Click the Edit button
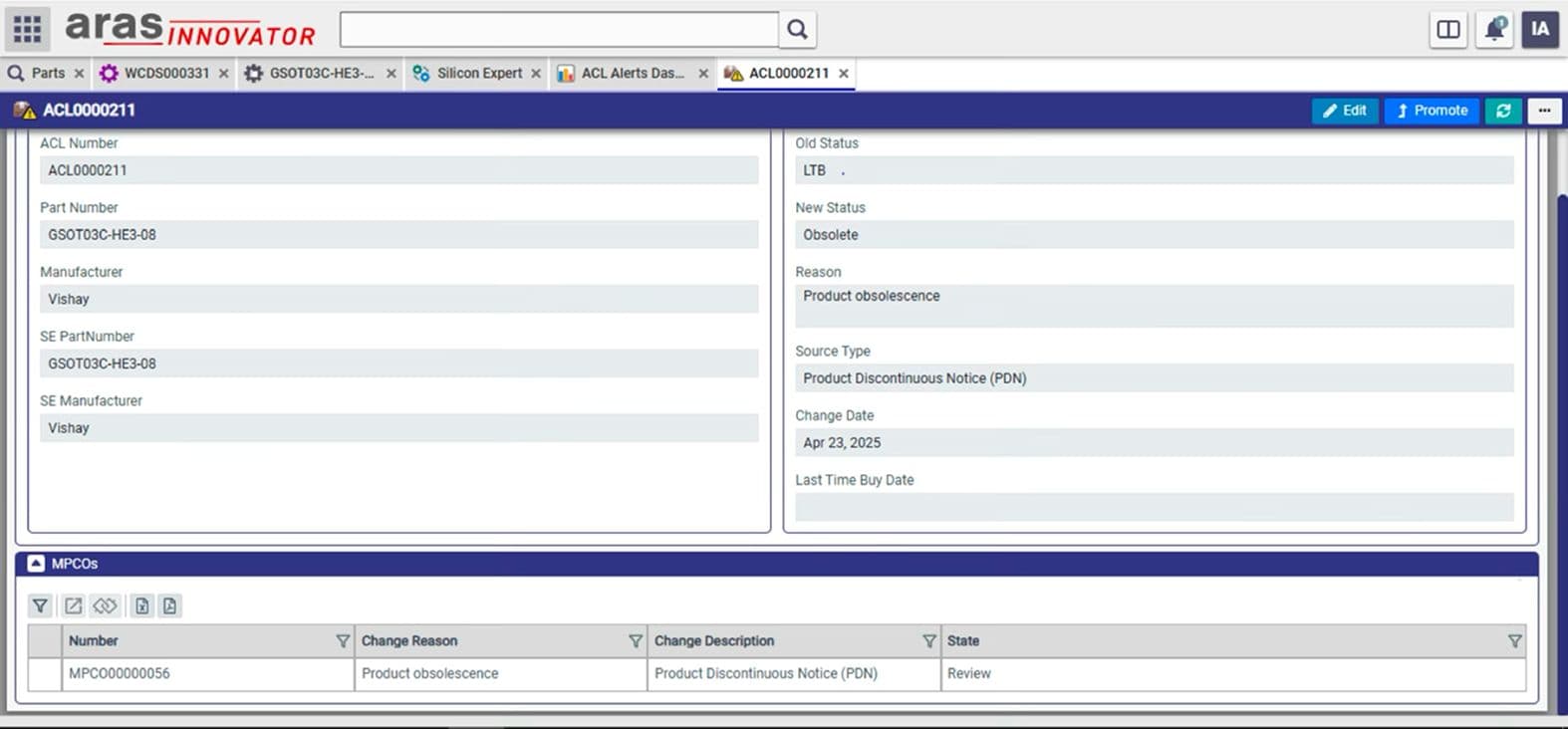 [1345, 111]
